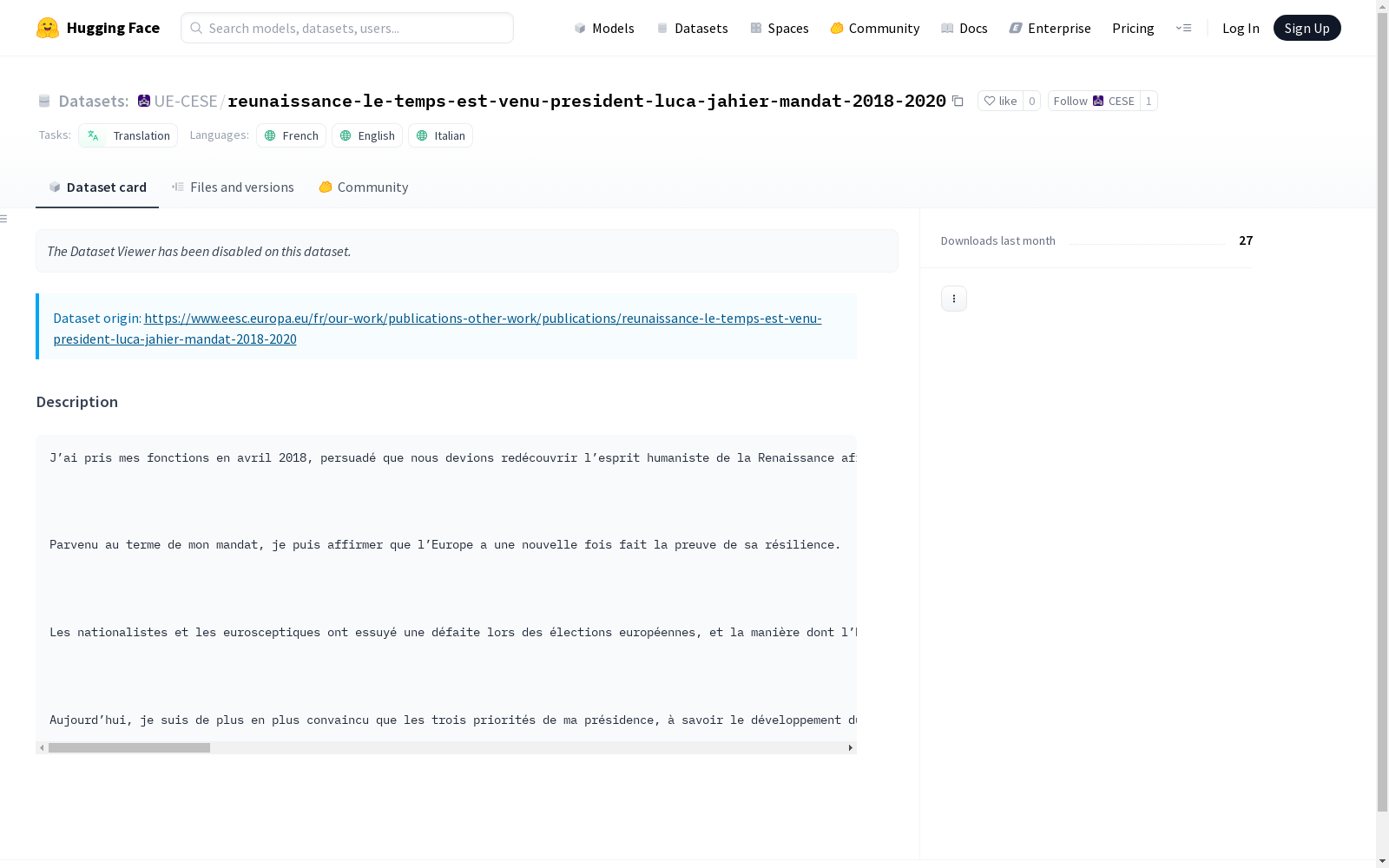The height and width of the screenshot is (868, 1389).
Task: Go to the Pricing page
Action: pos(1133,28)
